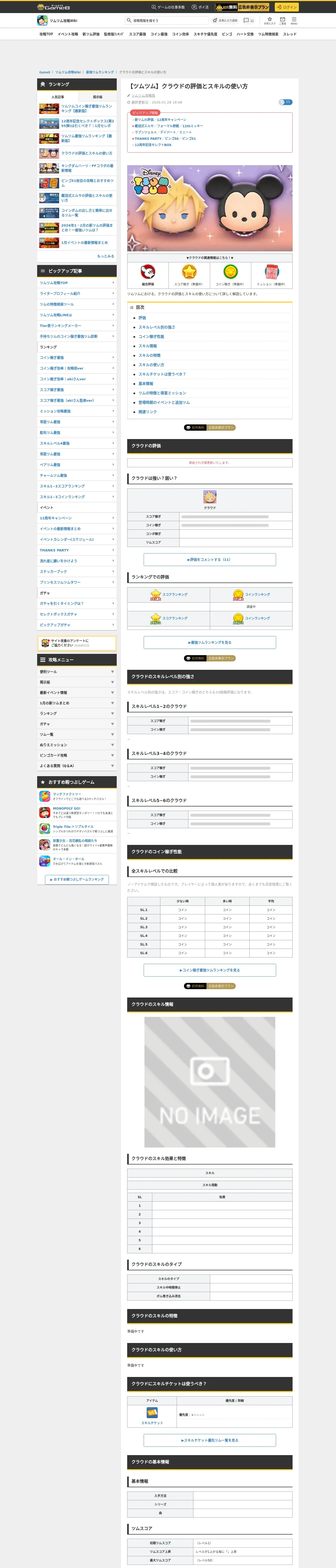This screenshot has width=336, height=1568.
Task: Click 最強ツムランキングを見る button
Action: 210,642
